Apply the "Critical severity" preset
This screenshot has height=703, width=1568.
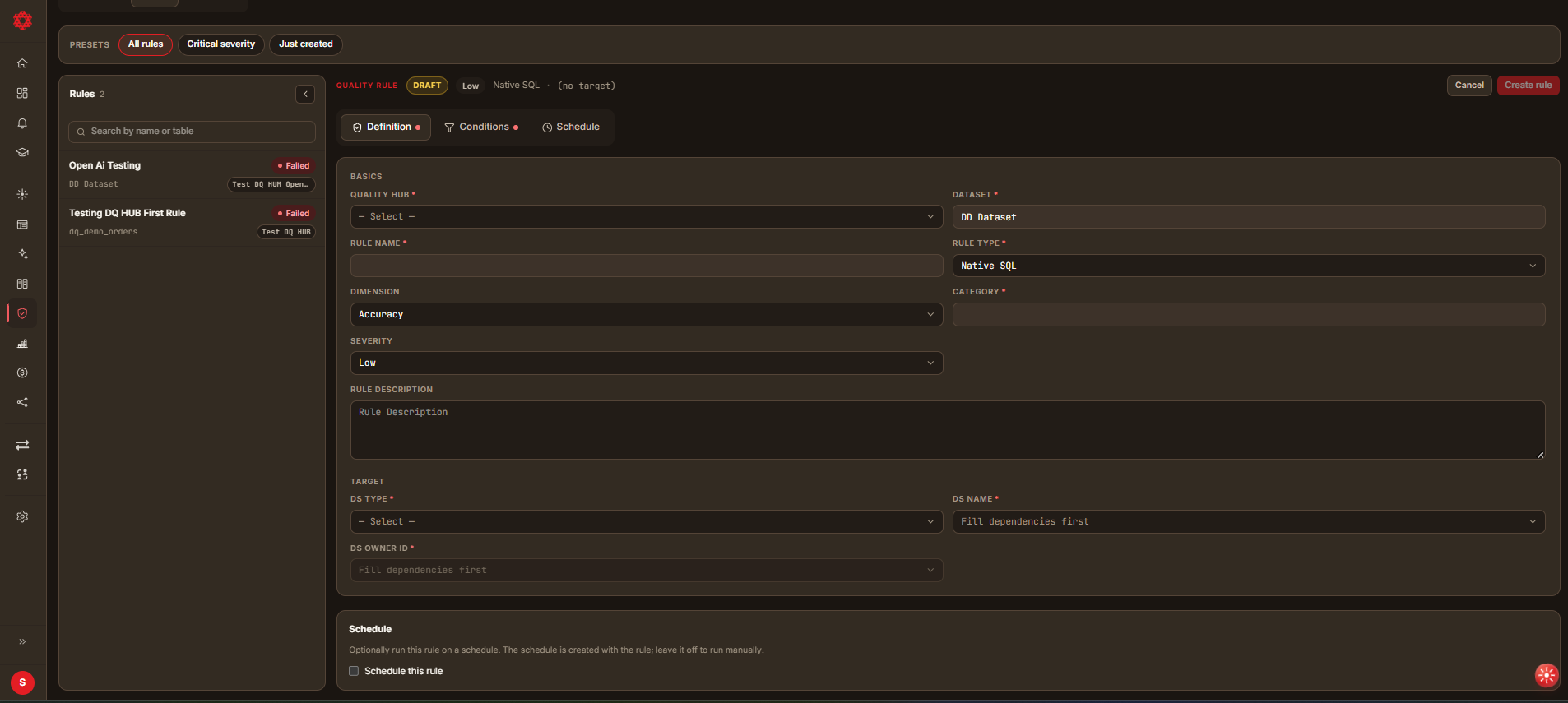pos(221,44)
